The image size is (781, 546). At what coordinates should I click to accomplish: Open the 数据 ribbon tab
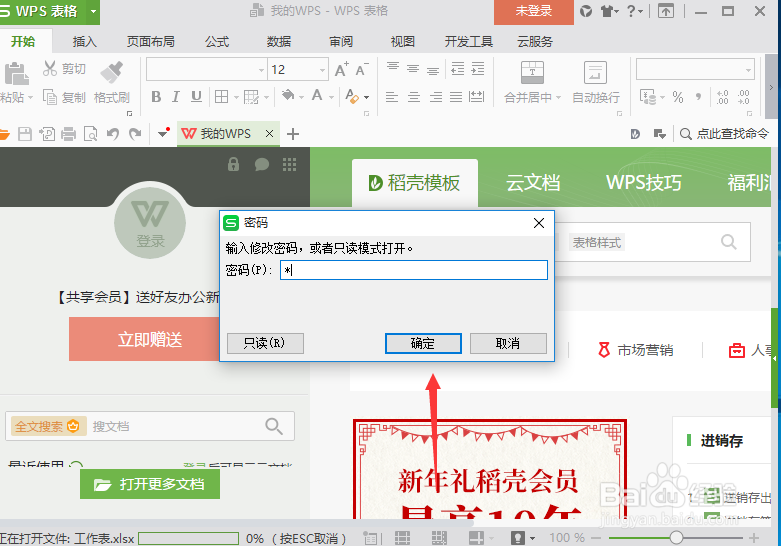click(278, 41)
